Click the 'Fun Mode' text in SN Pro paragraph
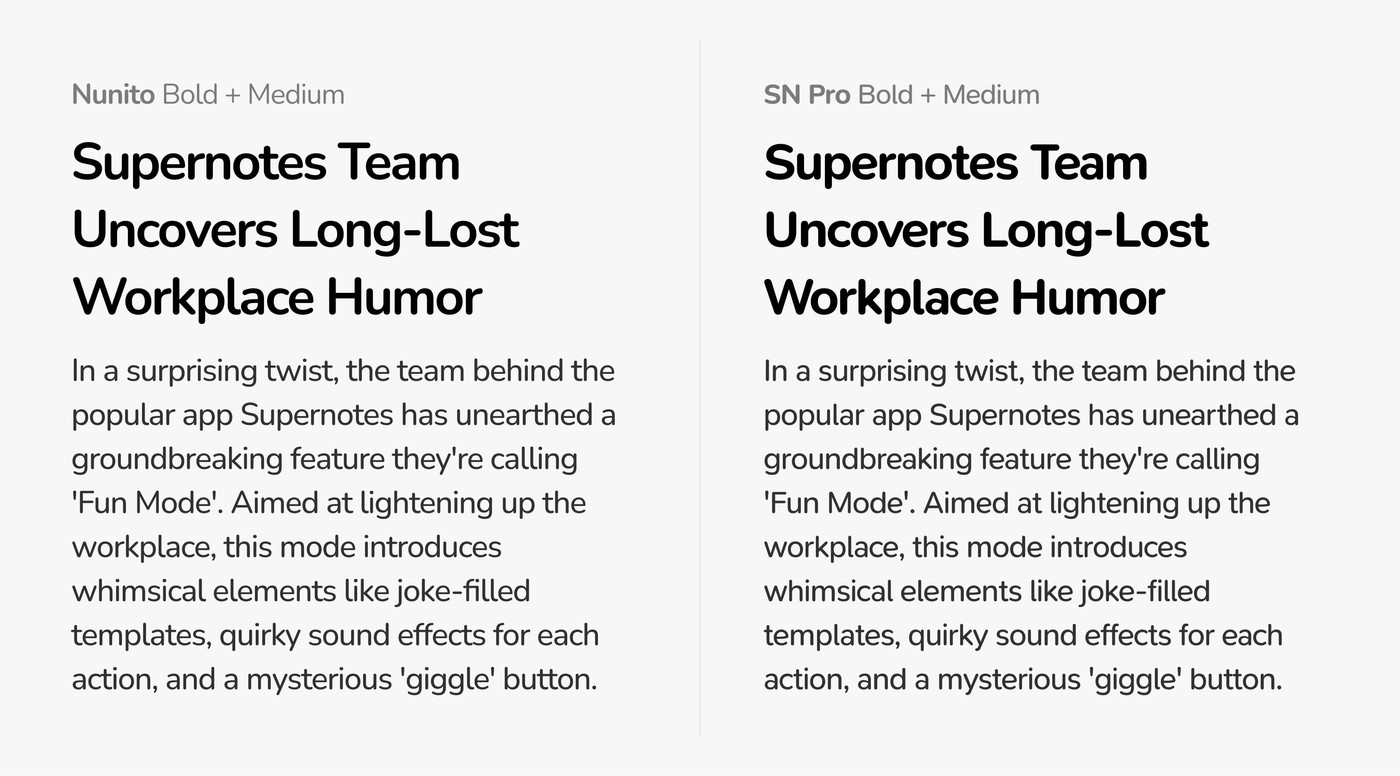This screenshot has width=1400, height=776. (837, 503)
